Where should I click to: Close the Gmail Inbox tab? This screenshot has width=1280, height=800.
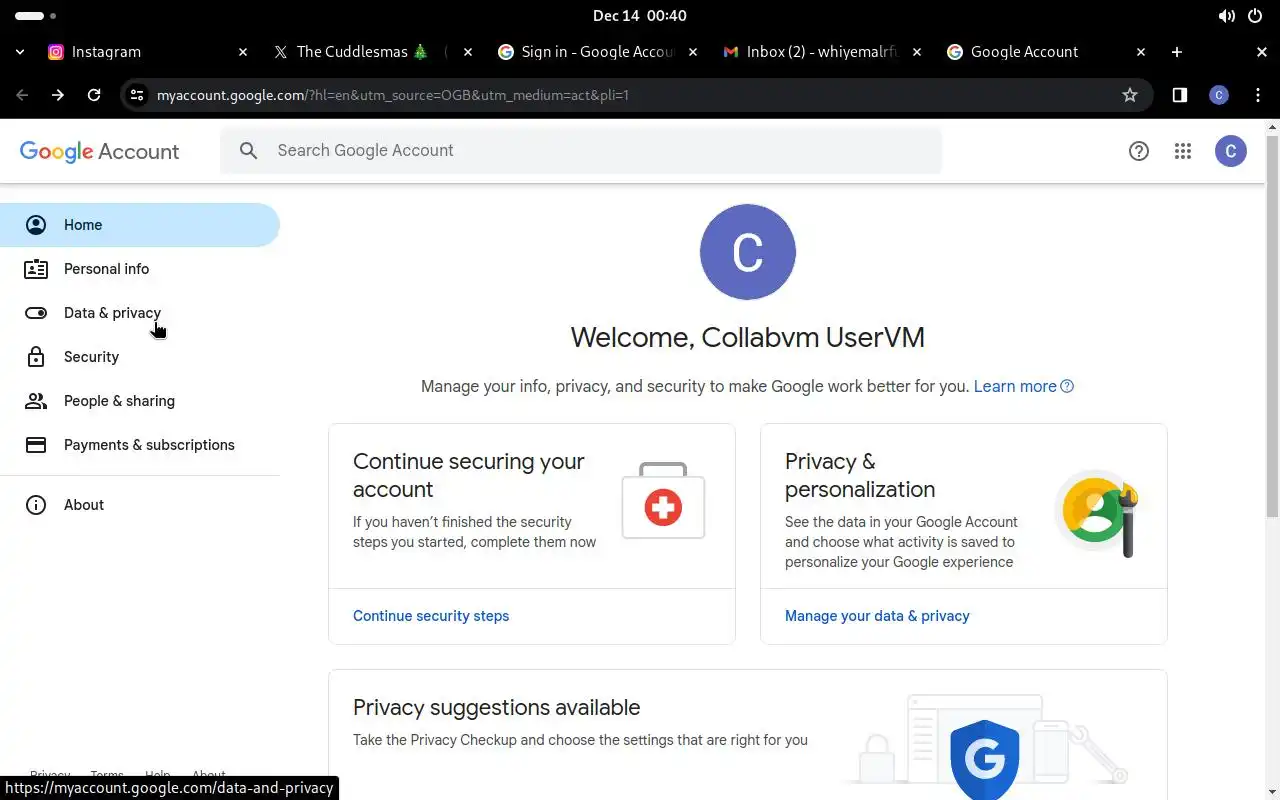[x=917, y=52]
